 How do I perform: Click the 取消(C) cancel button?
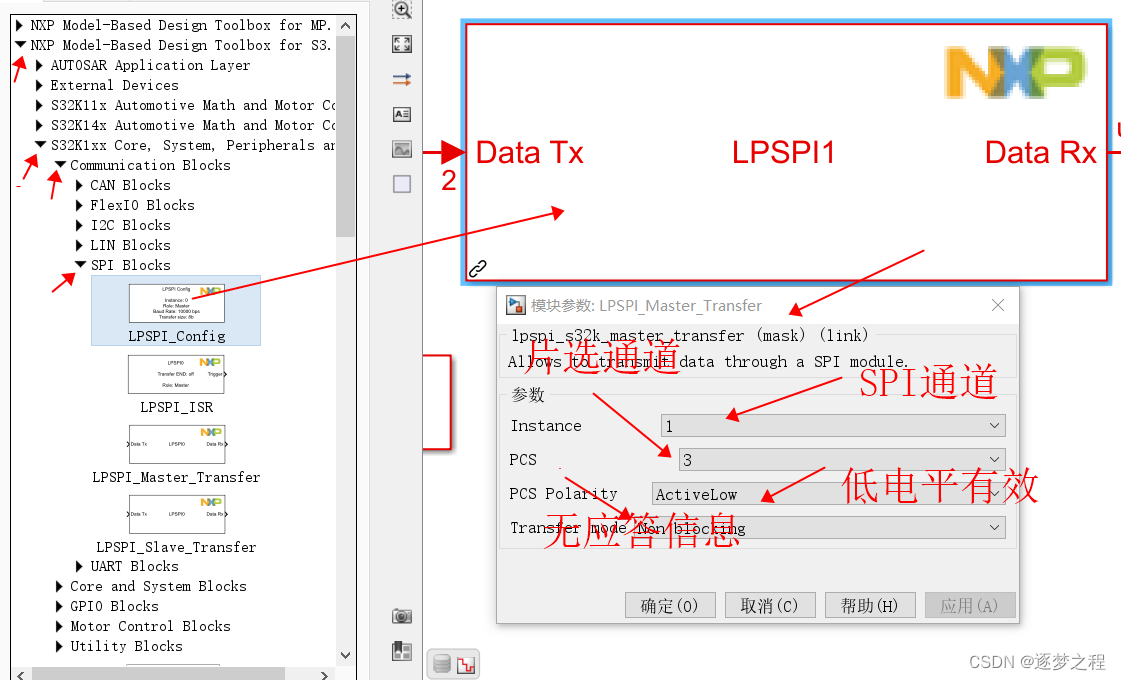(x=770, y=605)
